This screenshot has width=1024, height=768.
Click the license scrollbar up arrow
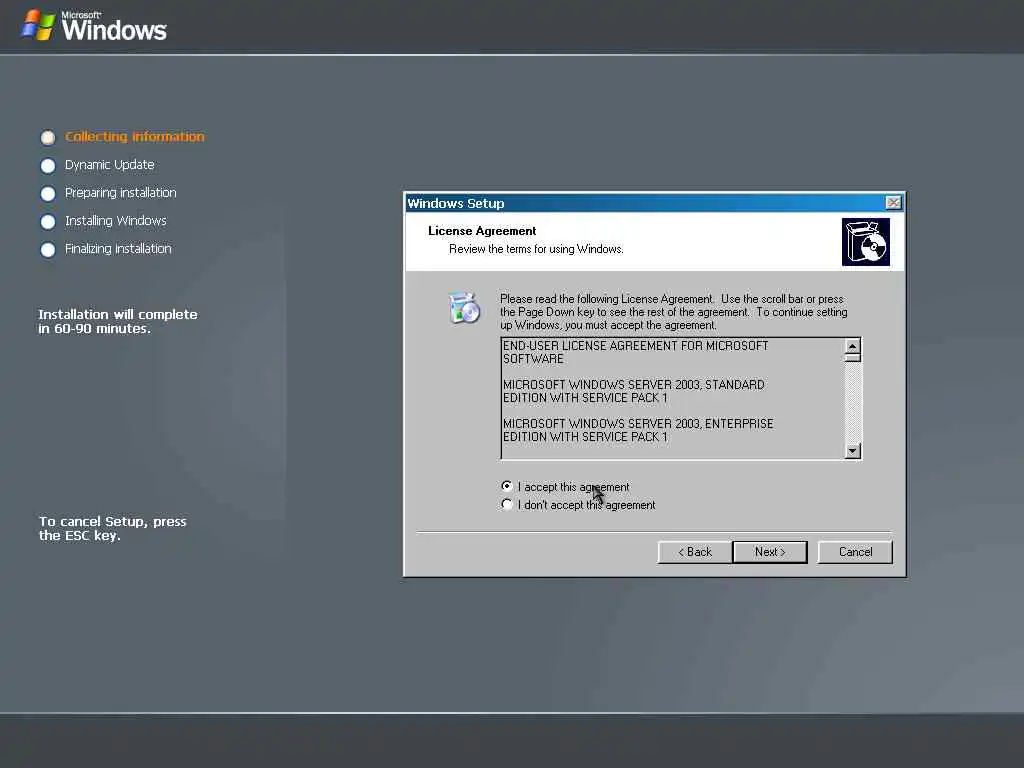(x=852, y=345)
